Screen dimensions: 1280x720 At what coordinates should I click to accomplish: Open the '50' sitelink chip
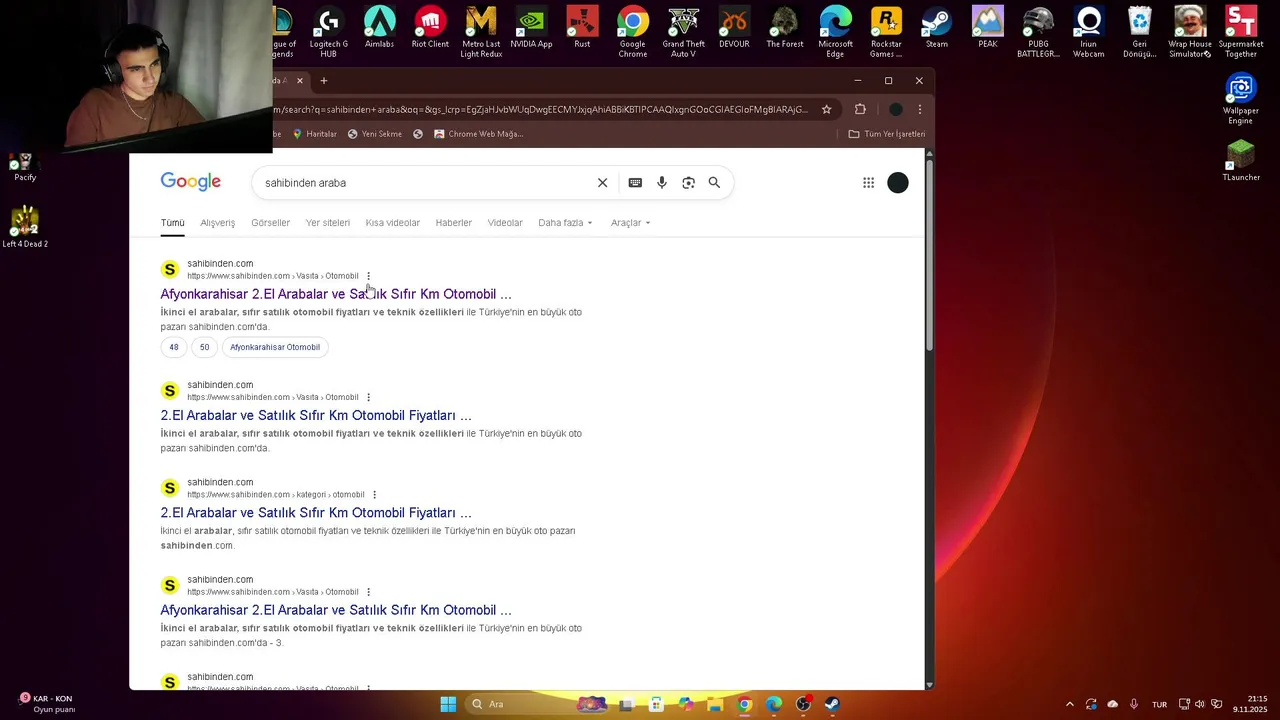[204, 347]
